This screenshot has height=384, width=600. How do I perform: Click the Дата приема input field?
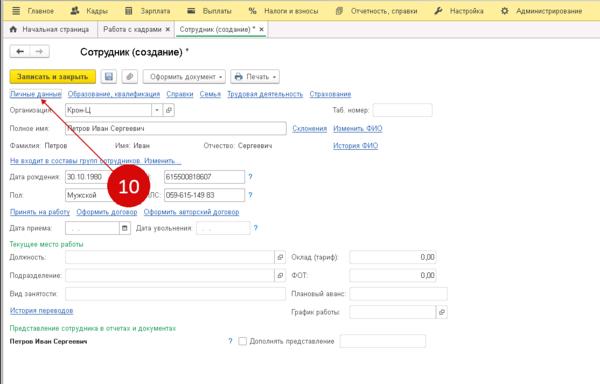[92, 228]
